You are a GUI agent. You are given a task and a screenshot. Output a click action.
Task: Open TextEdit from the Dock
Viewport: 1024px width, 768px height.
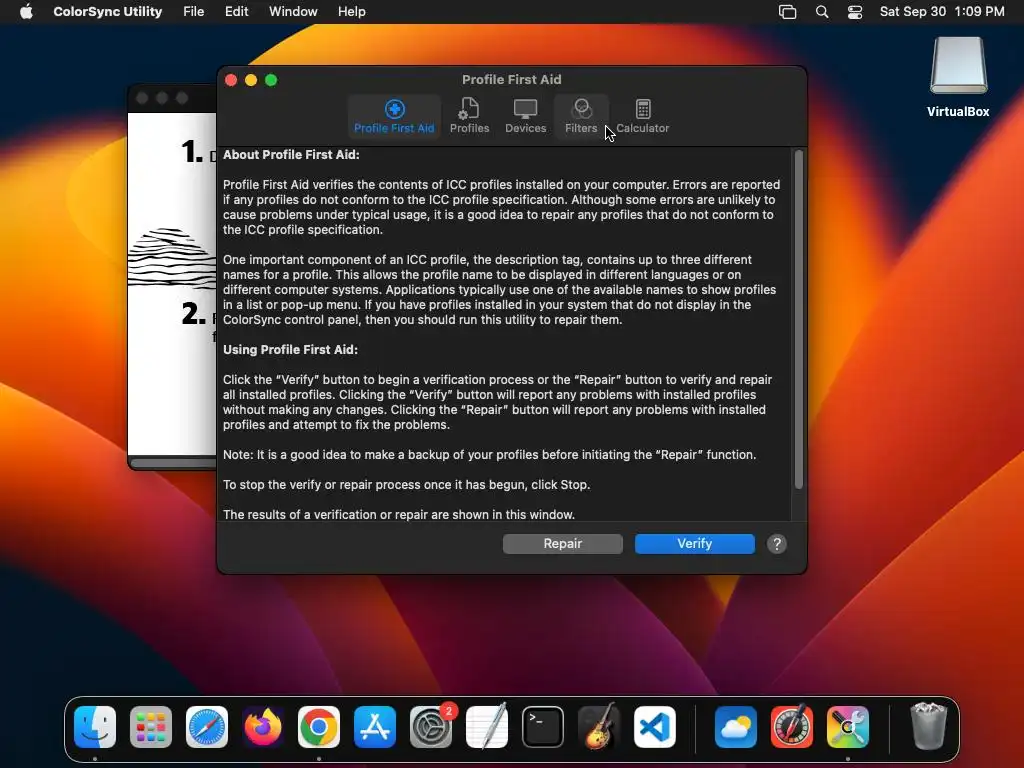point(487,726)
